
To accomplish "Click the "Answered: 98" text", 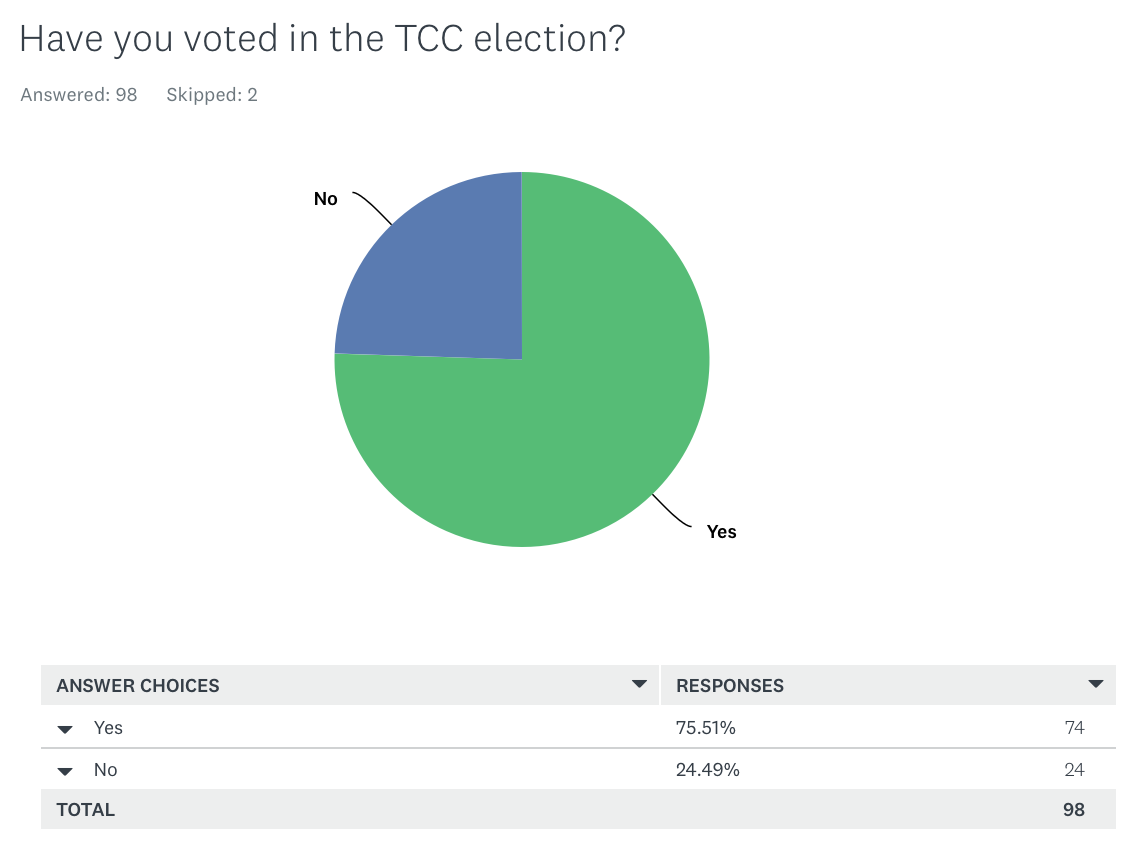I will click(x=79, y=95).
